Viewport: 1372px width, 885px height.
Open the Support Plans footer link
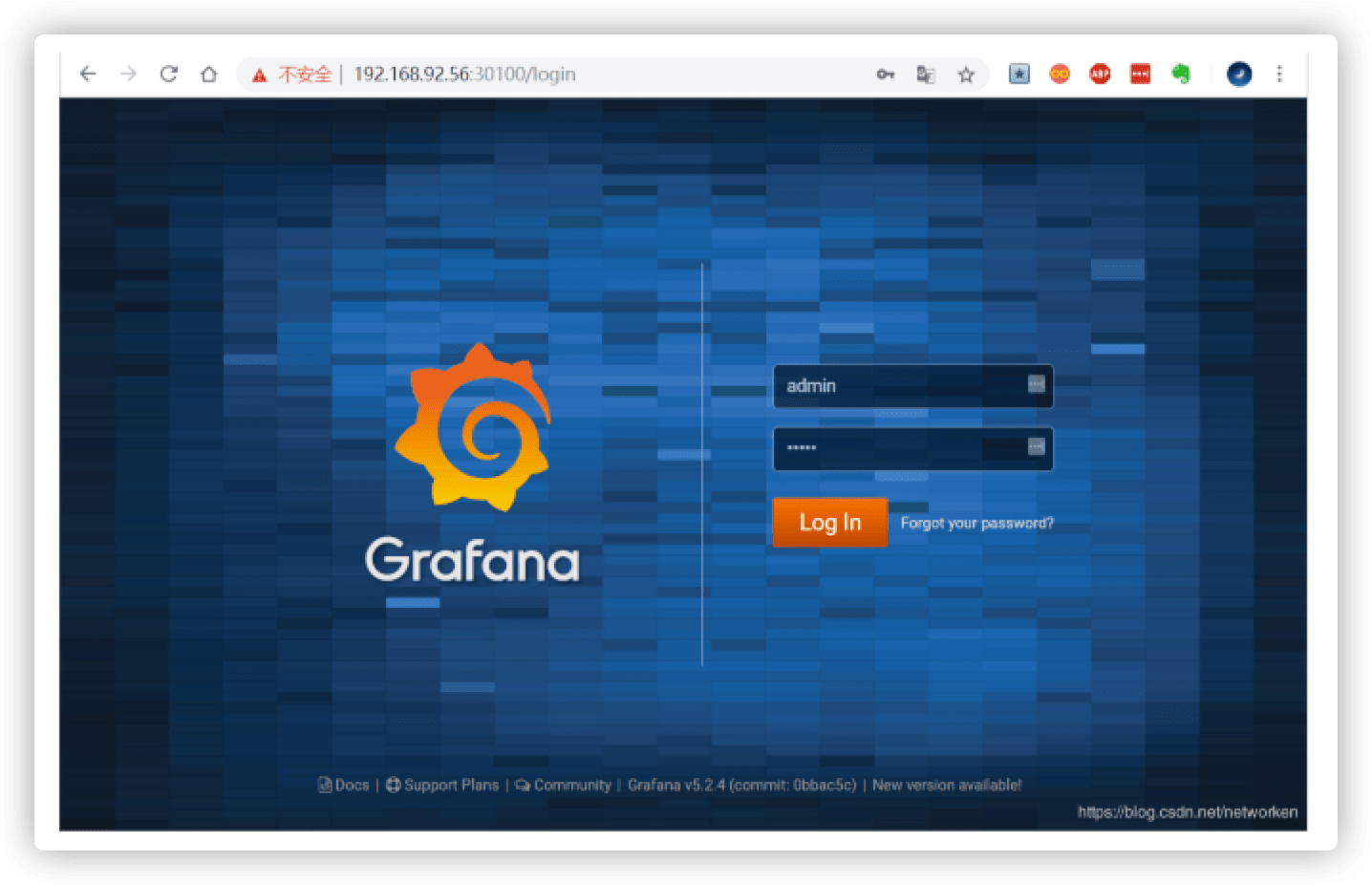tap(442, 785)
